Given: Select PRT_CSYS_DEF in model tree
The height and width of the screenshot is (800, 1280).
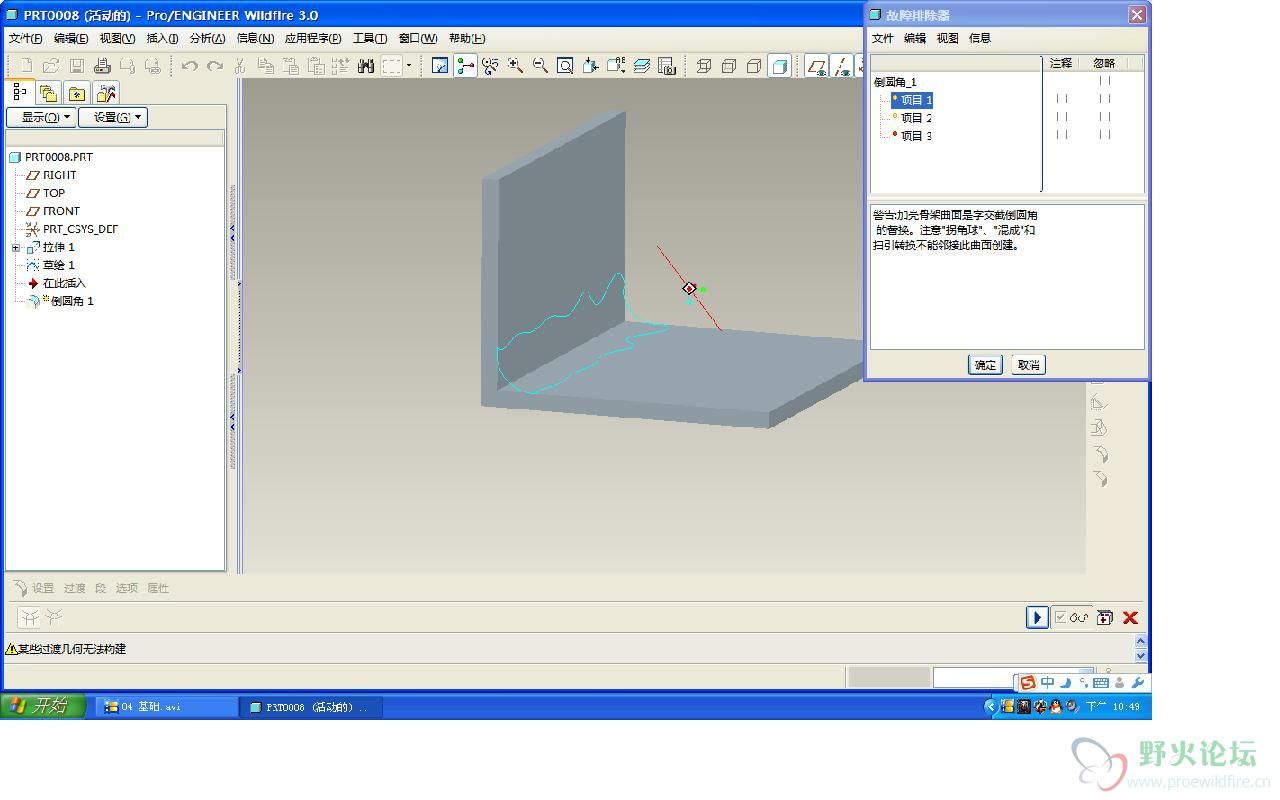Looking at the screenshot, I should pyautogui.click(x=80, y=229).
